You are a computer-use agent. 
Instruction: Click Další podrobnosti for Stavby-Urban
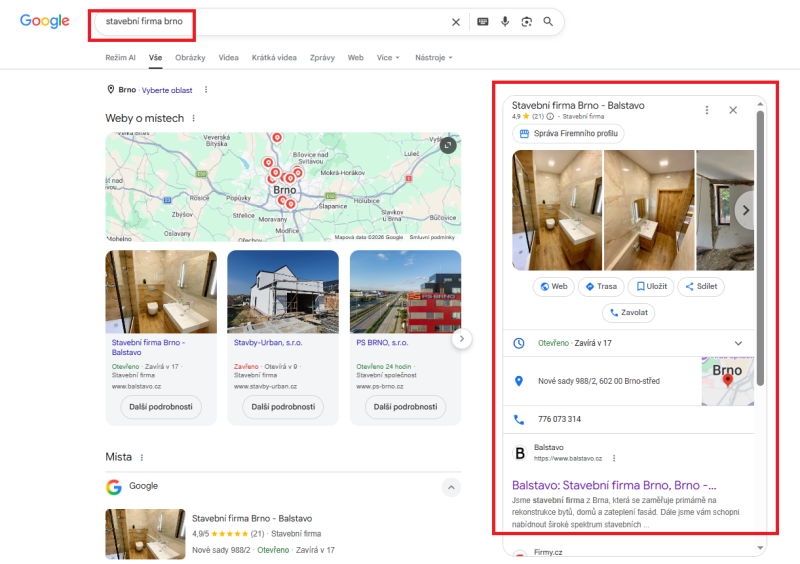pos(283,407)
